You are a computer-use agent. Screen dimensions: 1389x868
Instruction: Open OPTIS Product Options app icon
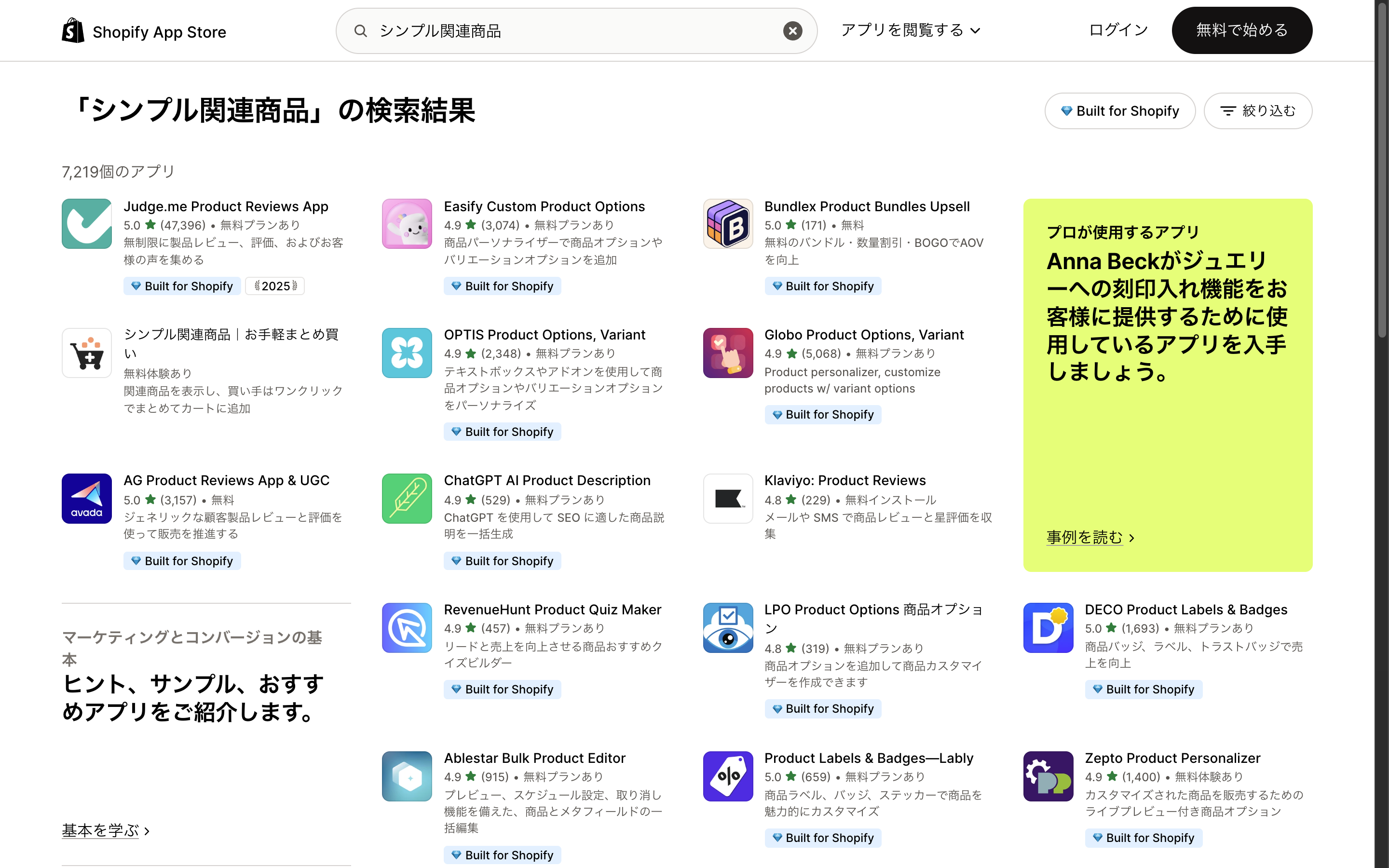pos(407,353)
